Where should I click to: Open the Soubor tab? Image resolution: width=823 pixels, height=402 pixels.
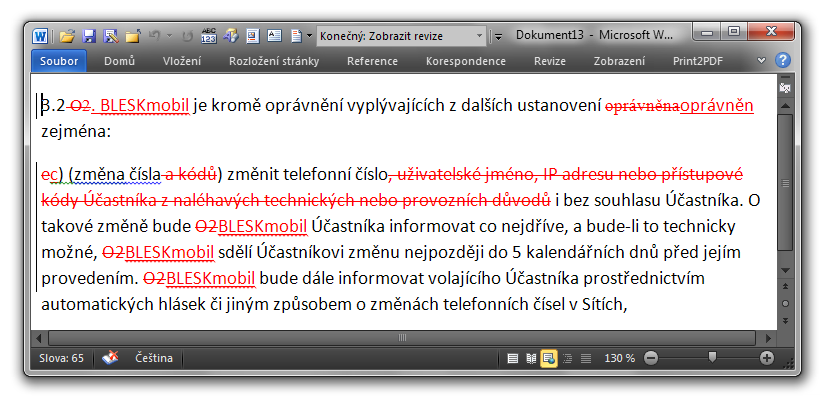(59, 61)
